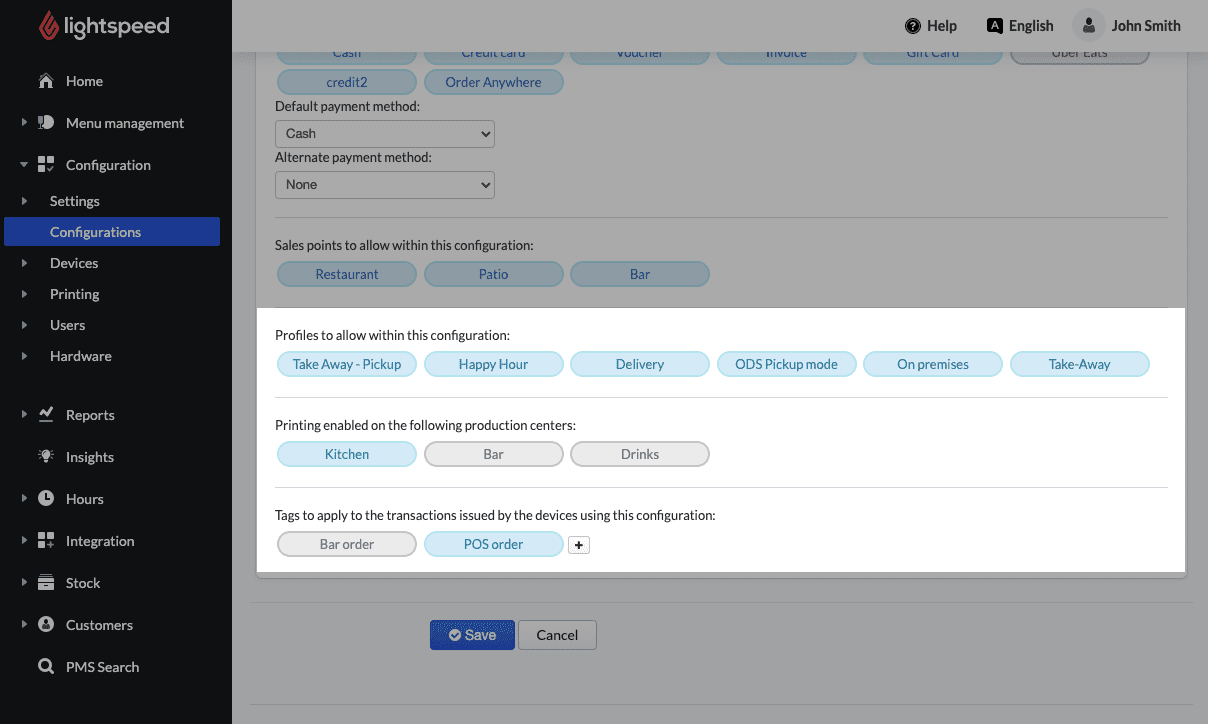Click the Cancel button
Image resolution: width=1208 pixels, height=724 pixels.
[557, 635]
